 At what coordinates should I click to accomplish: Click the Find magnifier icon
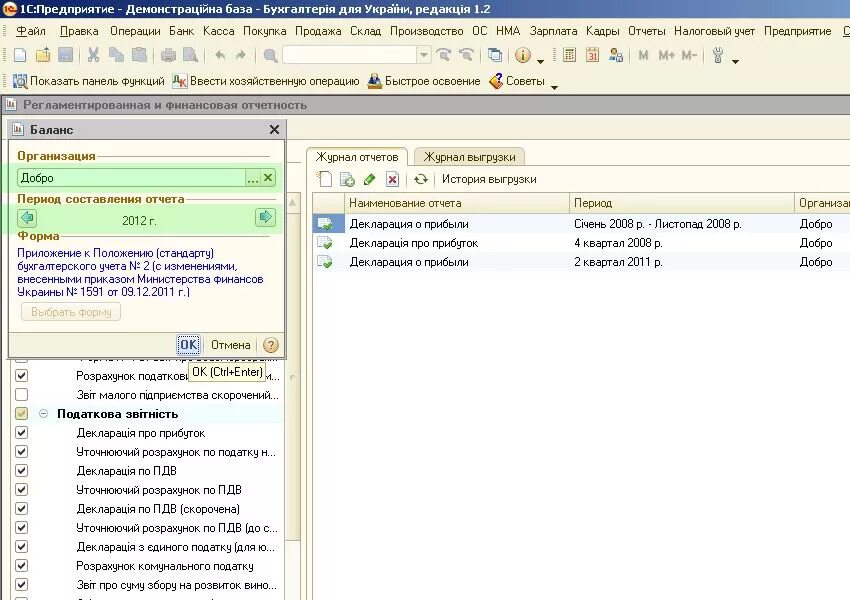[x=270, y=55]
